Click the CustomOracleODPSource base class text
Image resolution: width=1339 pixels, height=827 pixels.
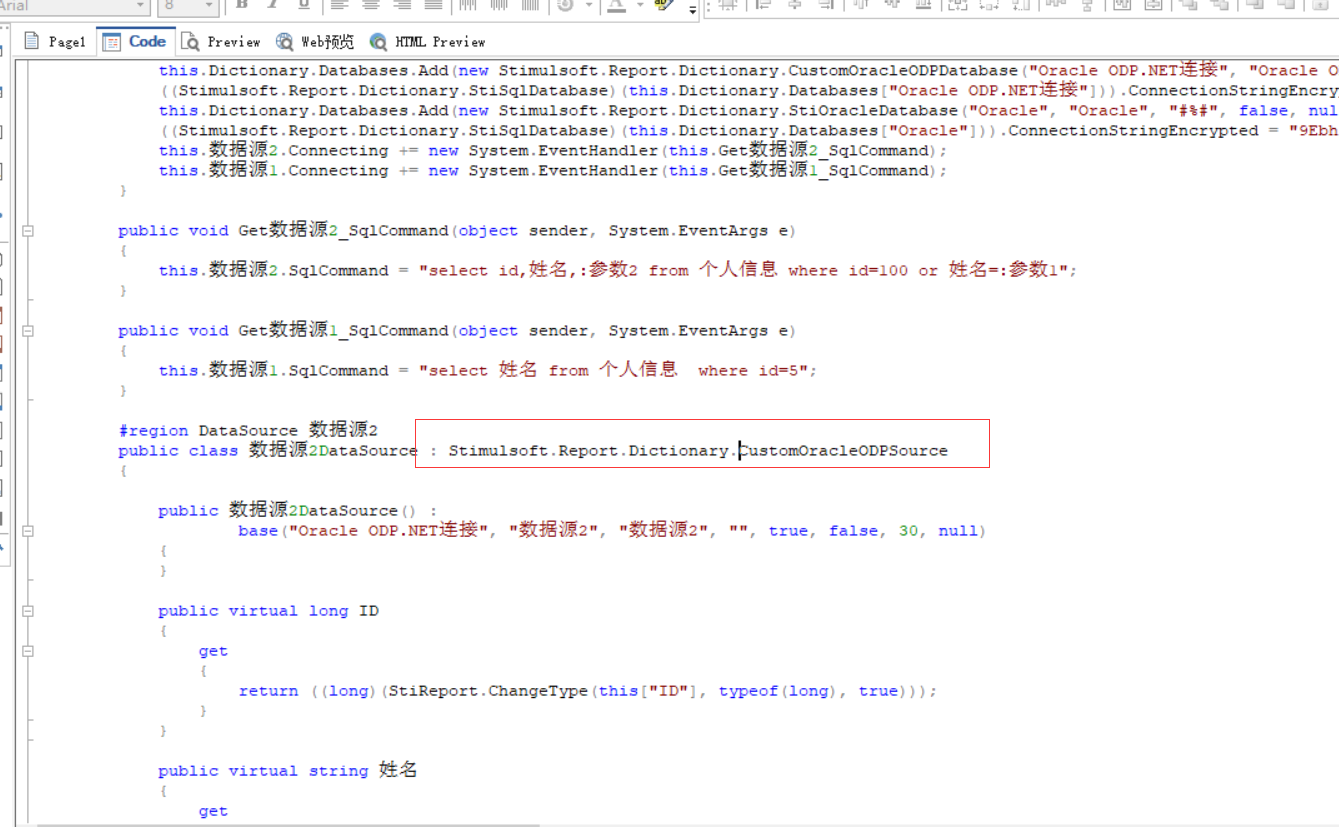point(843,451)
